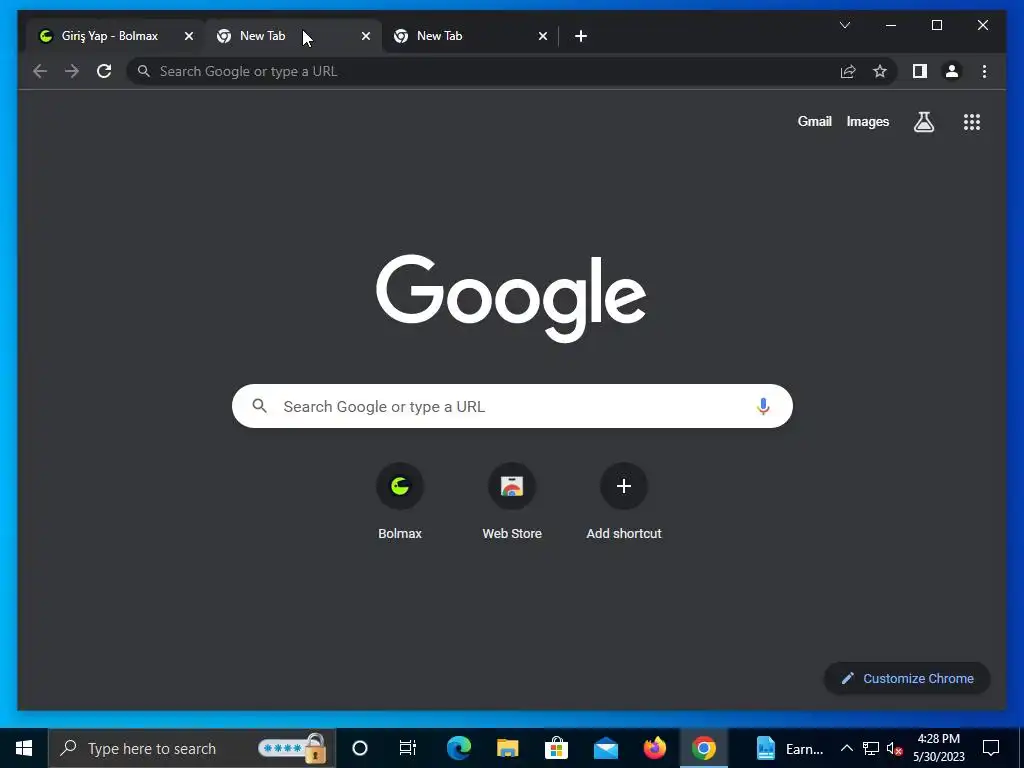Viewport: 1024px width, 768px height.
Task: Click the Add shortcut button
Action: tap(624, 502)
